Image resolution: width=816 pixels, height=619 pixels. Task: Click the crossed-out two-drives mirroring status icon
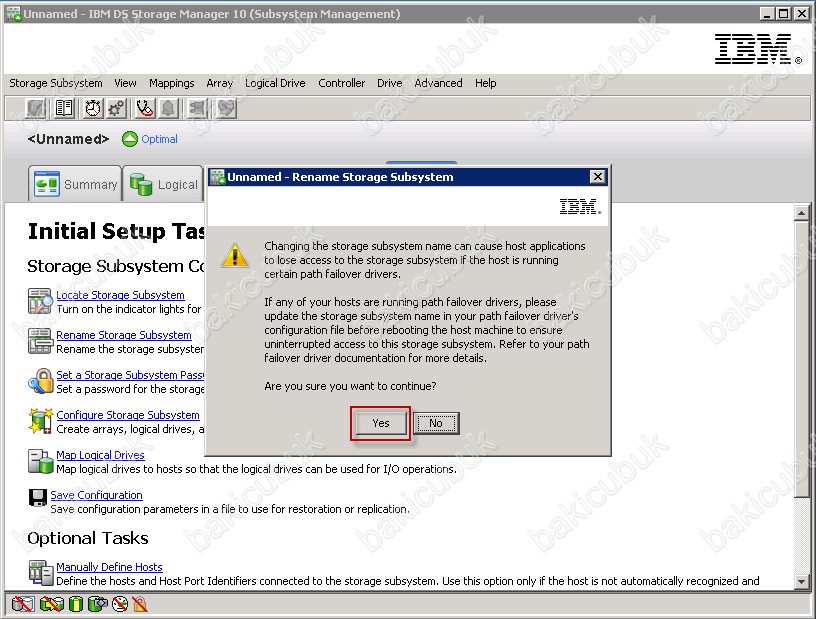pyautogui.click(x=22, y=604)
